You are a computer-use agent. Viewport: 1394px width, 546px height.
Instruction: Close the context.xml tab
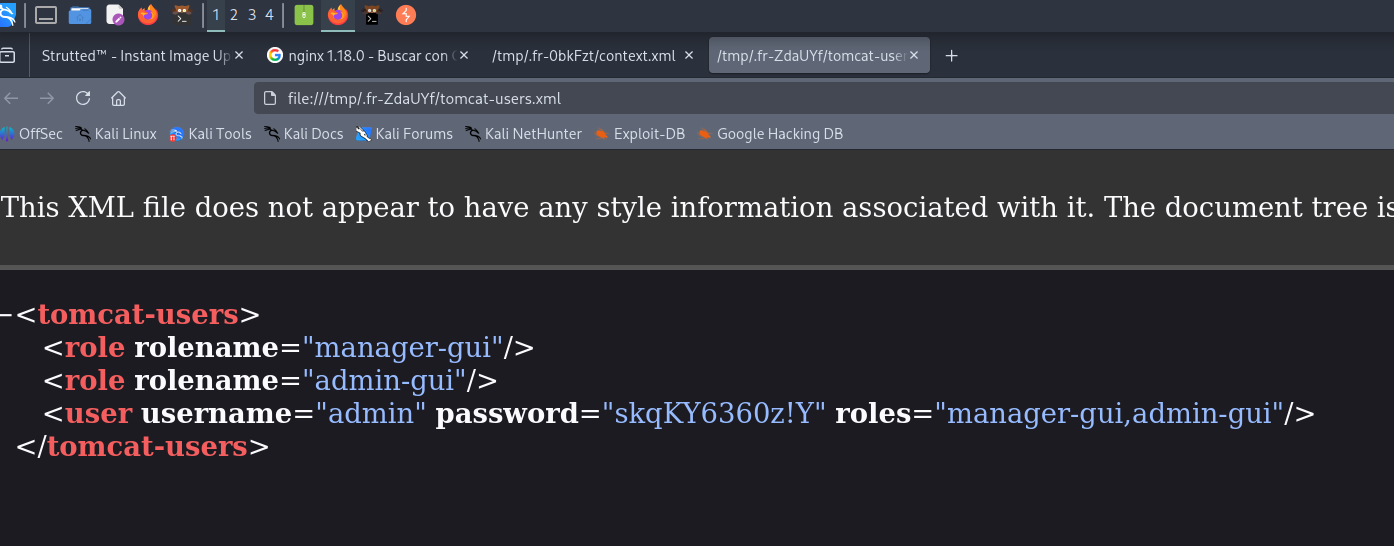coord(689,56)
